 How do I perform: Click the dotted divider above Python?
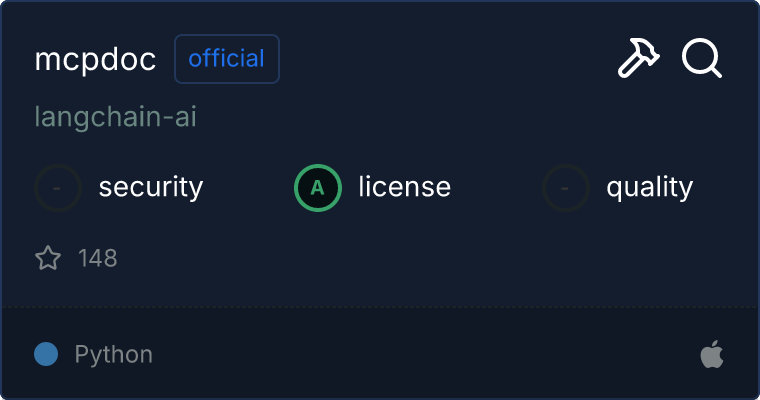point(380,306)
